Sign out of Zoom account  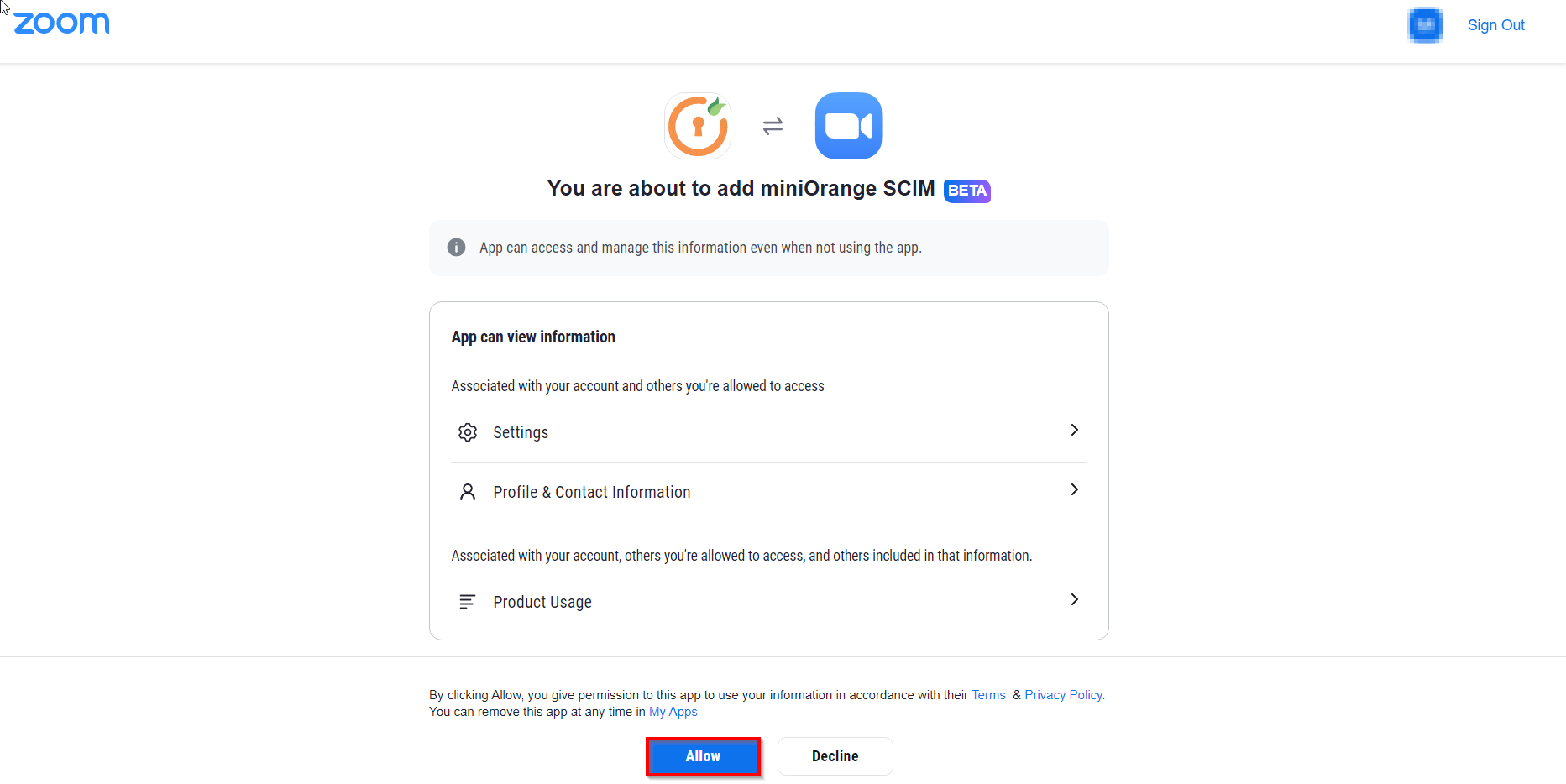point(1495,25)
